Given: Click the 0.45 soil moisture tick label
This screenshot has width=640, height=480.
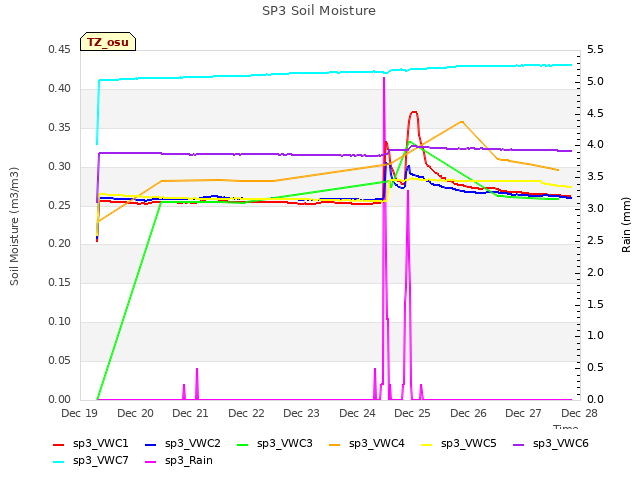Looking at the screenshot, I should [59, 50].
